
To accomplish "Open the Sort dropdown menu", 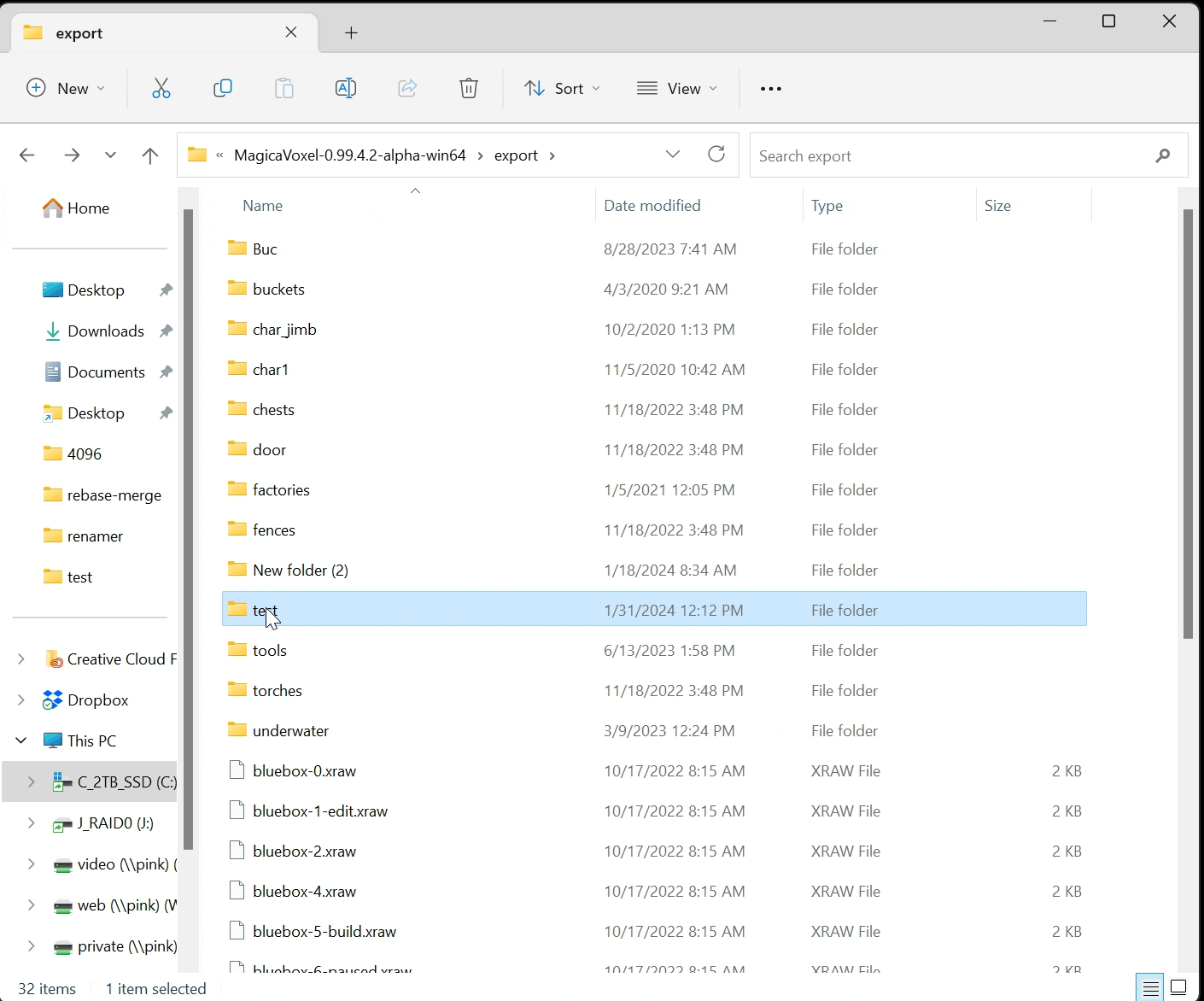I will [x=562, y=89].
